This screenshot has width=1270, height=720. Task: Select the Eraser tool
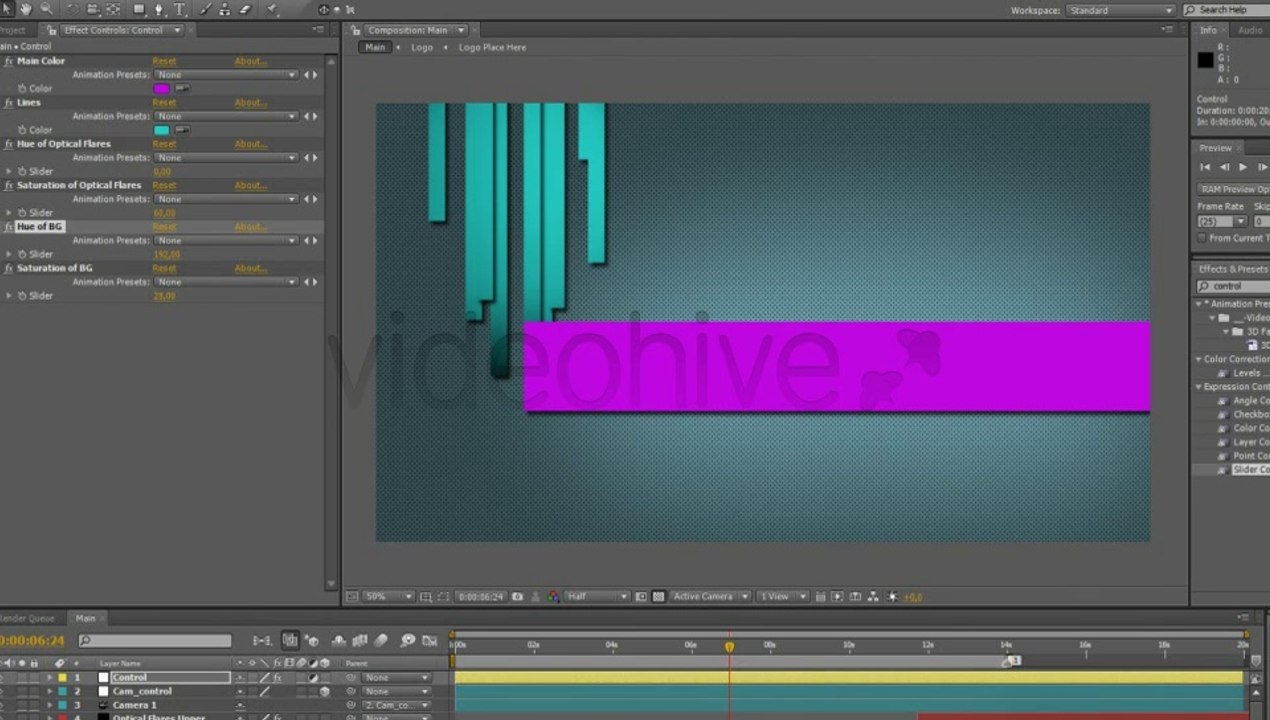245,9
